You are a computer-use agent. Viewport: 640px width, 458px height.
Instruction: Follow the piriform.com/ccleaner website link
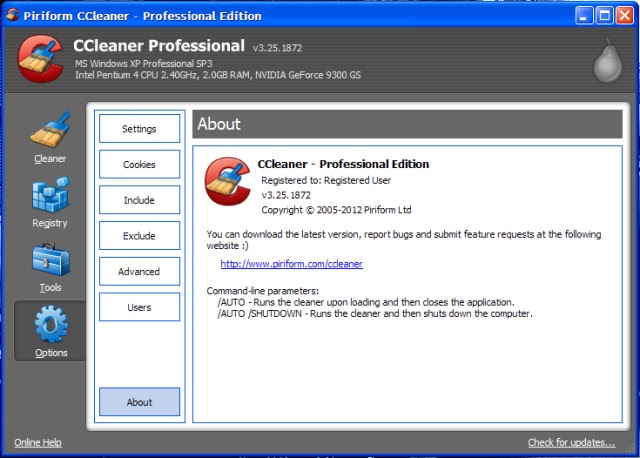click(291, 264)
